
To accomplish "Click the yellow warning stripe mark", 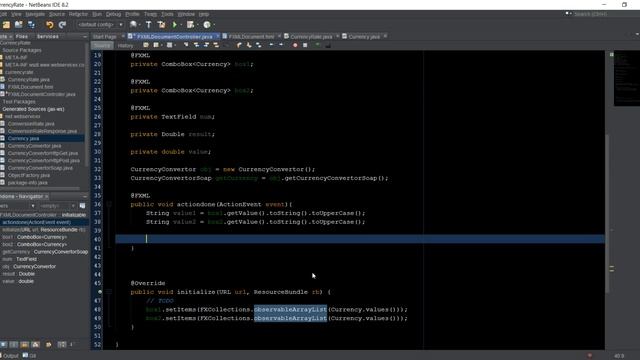I will (x=611, y=269).
